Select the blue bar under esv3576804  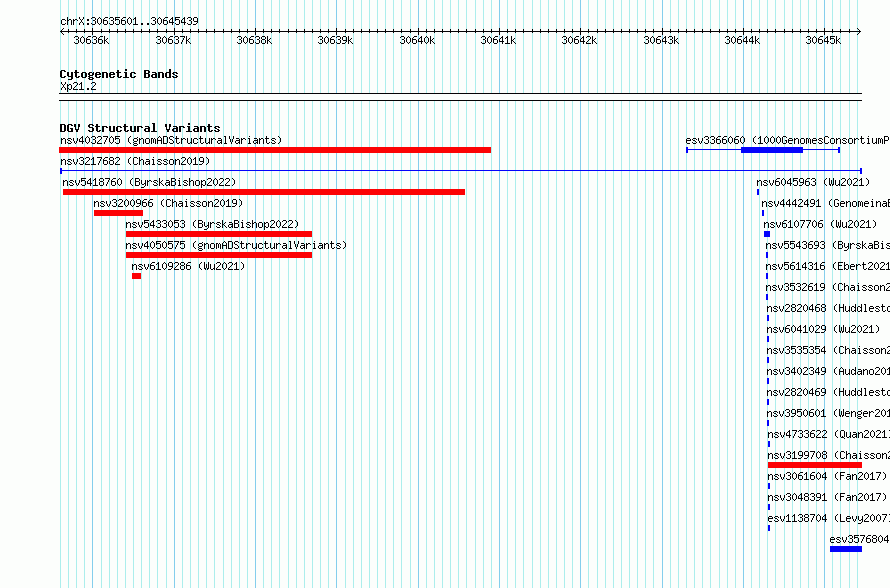[x=846, y=549]
